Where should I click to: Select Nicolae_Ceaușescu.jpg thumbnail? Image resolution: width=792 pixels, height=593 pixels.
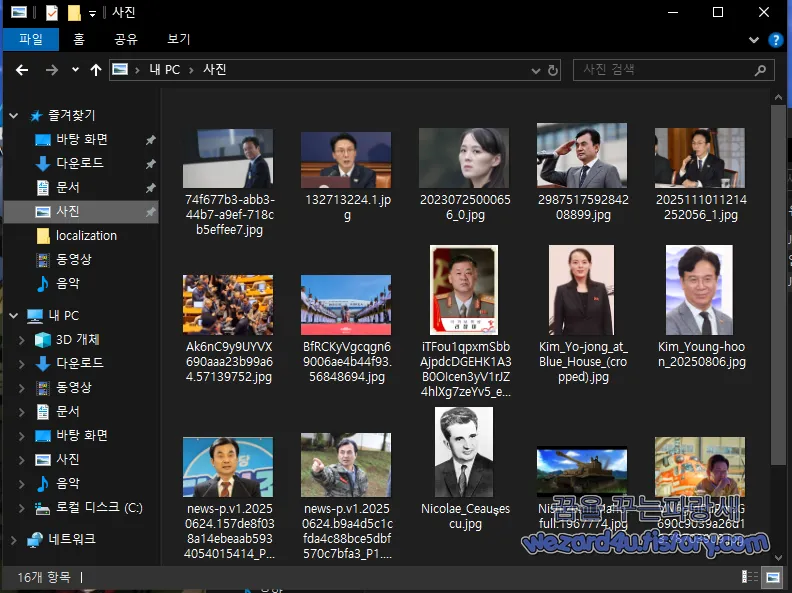coord(464,452)
